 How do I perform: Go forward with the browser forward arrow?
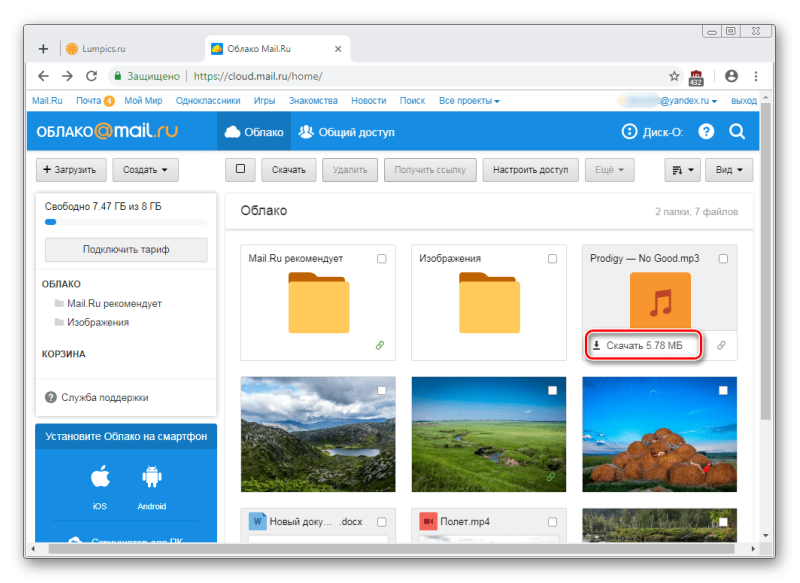(x=67, y=76)
